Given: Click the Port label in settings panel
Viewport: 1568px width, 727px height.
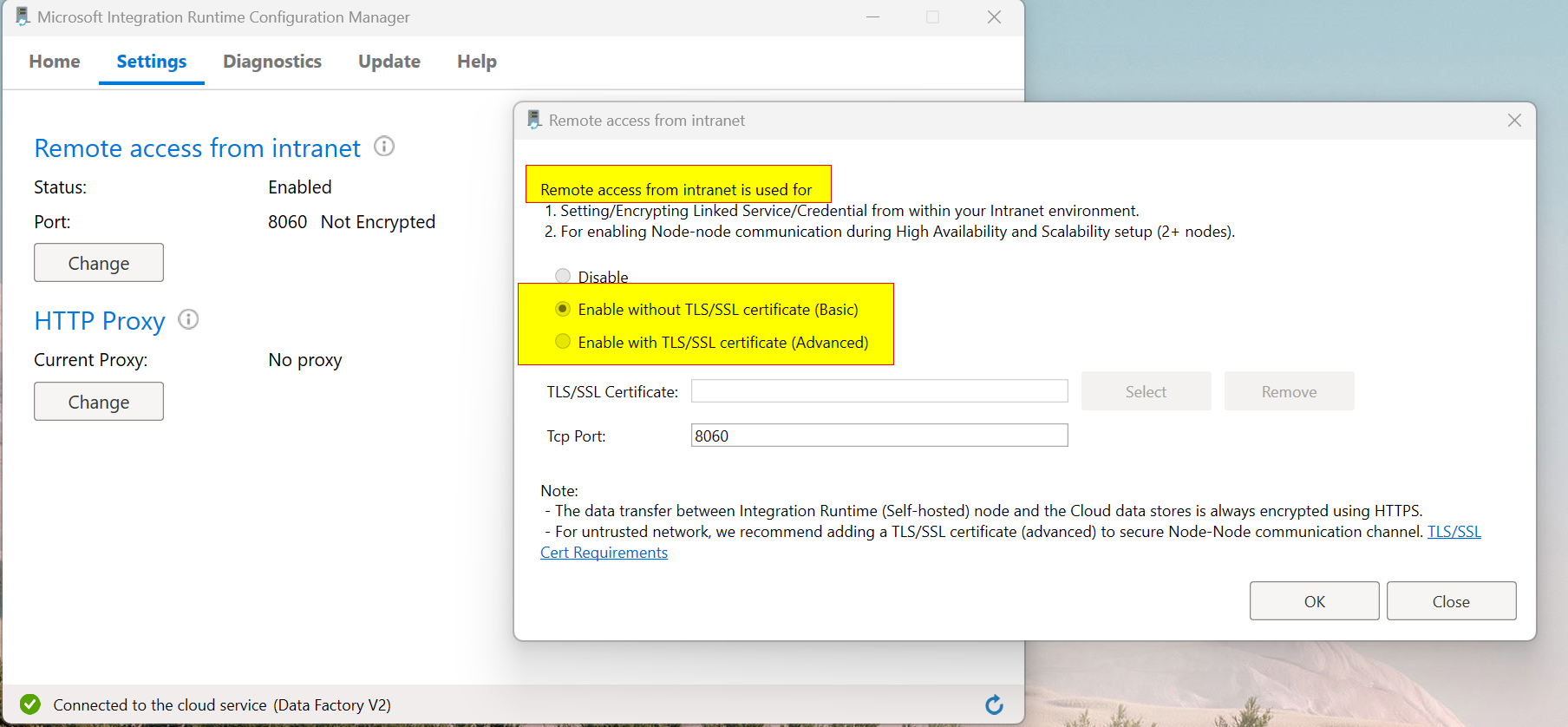Looking at the screenshot, I should [52, 222].
